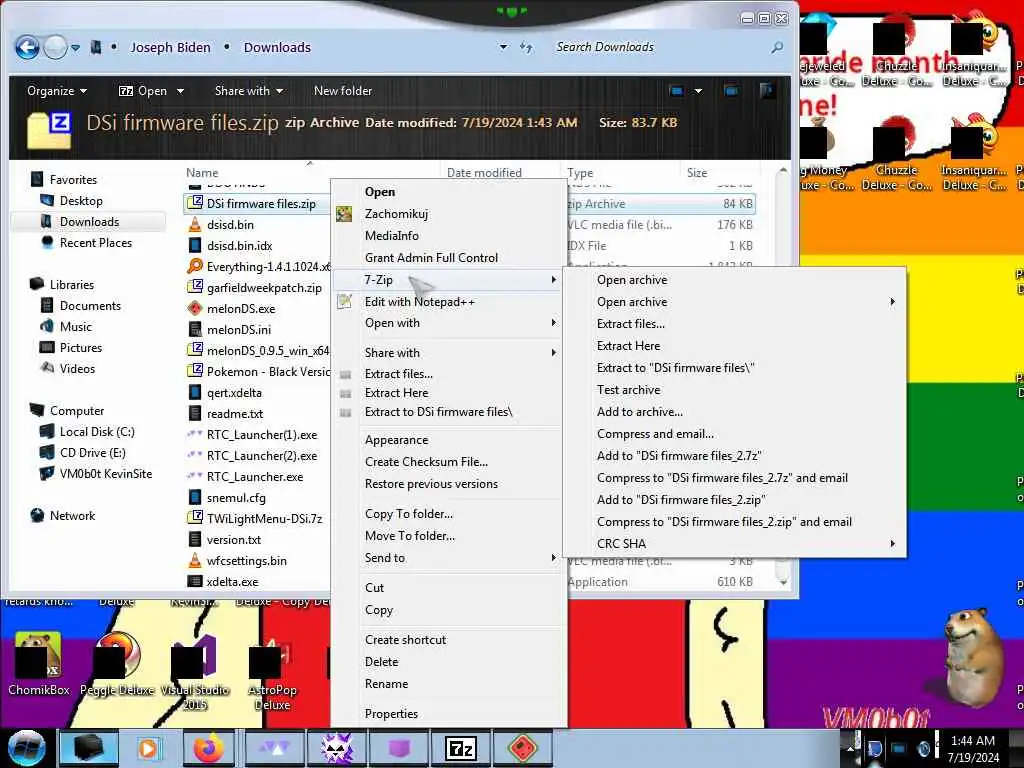This screenshot has height=768, width=1024.
Task: Open the 7-Zip taskbar icon
Action: pos(460,748)
